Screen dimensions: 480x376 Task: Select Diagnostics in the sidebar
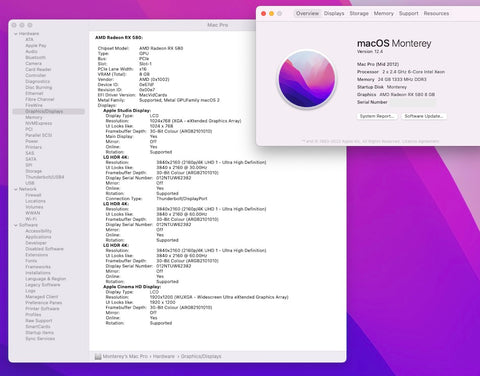pyautogui.click(x=37, y=81)
